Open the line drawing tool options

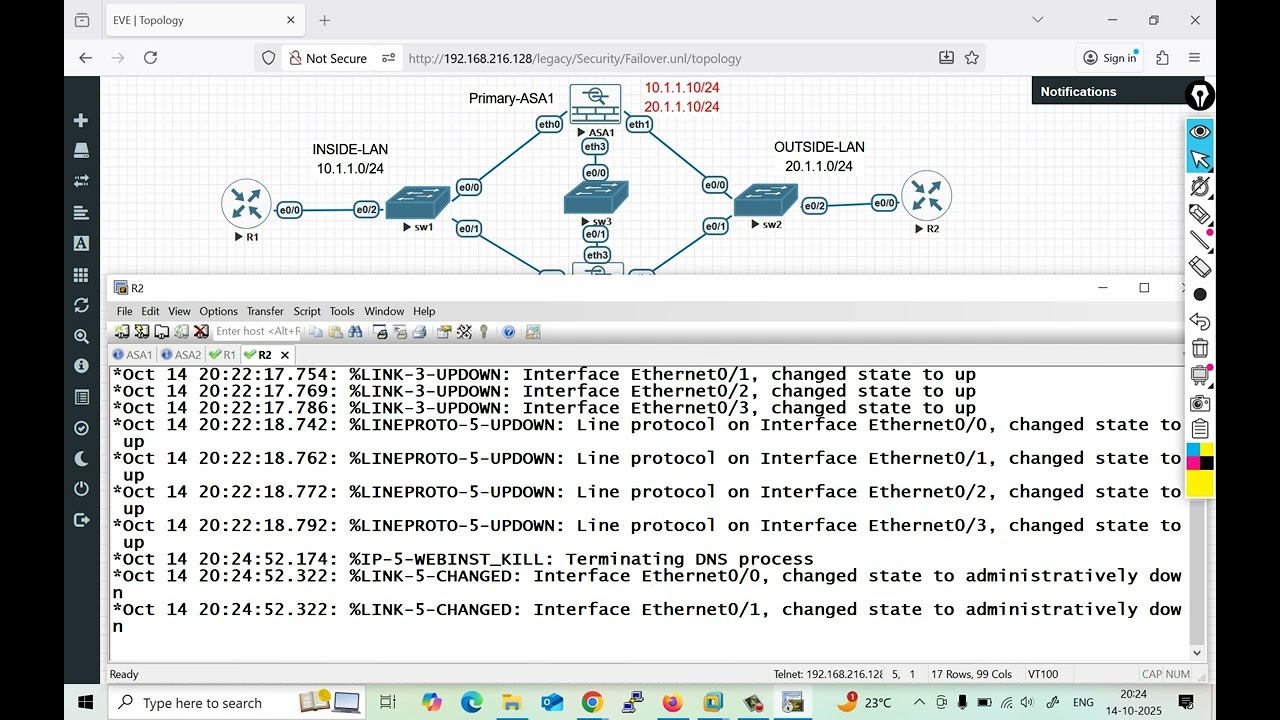tap(1200, 240)
